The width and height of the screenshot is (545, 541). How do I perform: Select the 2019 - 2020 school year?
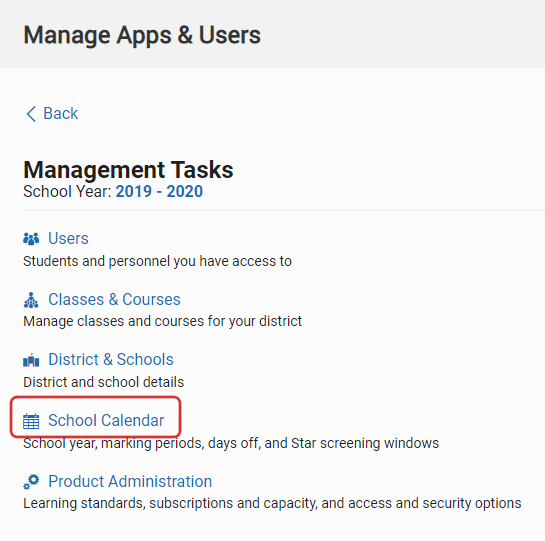[159, 191]
